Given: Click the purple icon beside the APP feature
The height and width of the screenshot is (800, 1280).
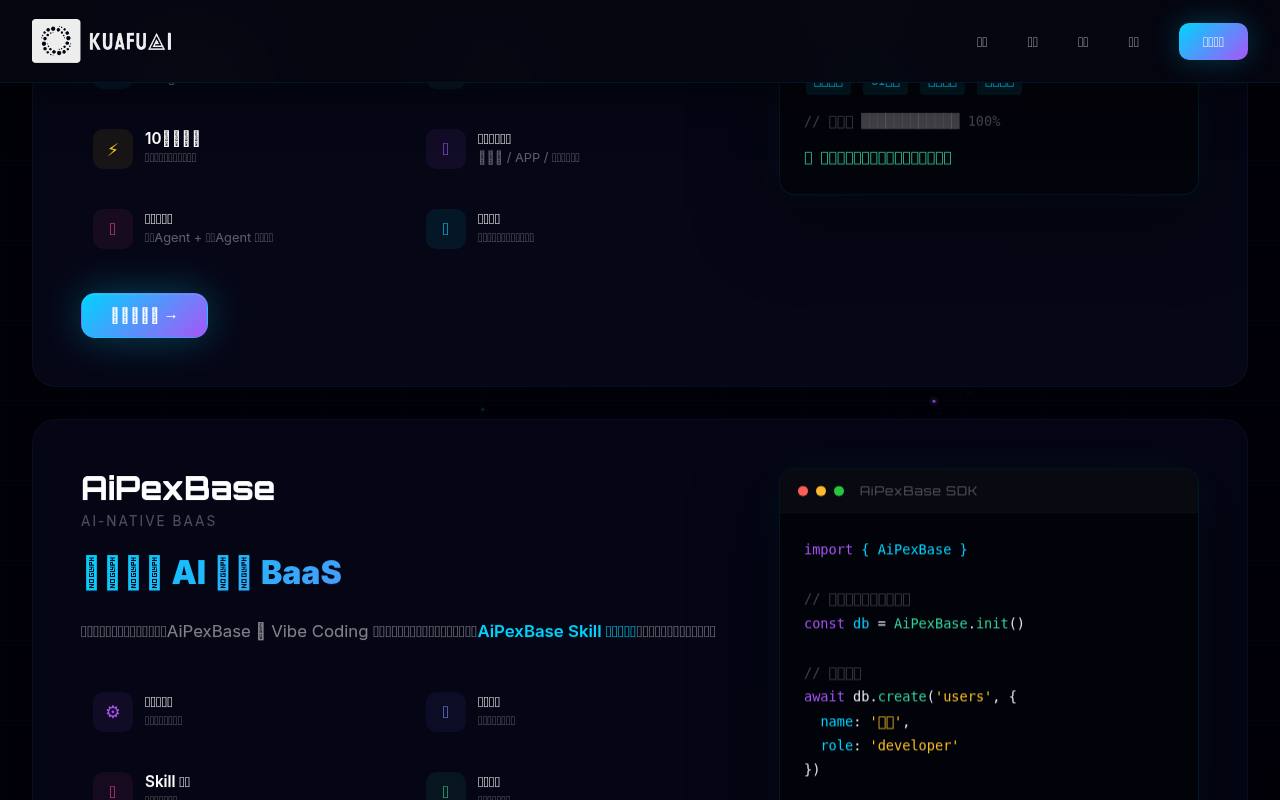Looking at the screenshot, I should 446,149.
